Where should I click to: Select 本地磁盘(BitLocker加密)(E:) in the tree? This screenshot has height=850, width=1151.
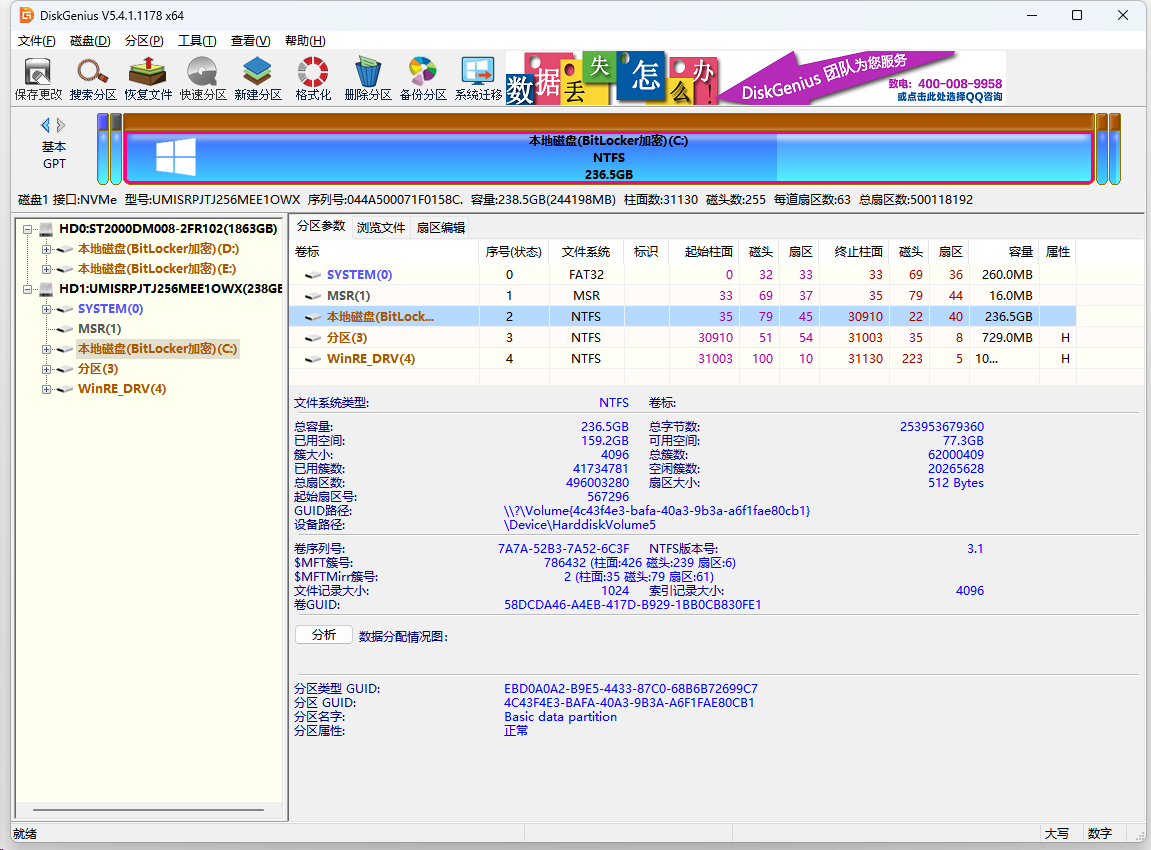(x=157, y=269)
